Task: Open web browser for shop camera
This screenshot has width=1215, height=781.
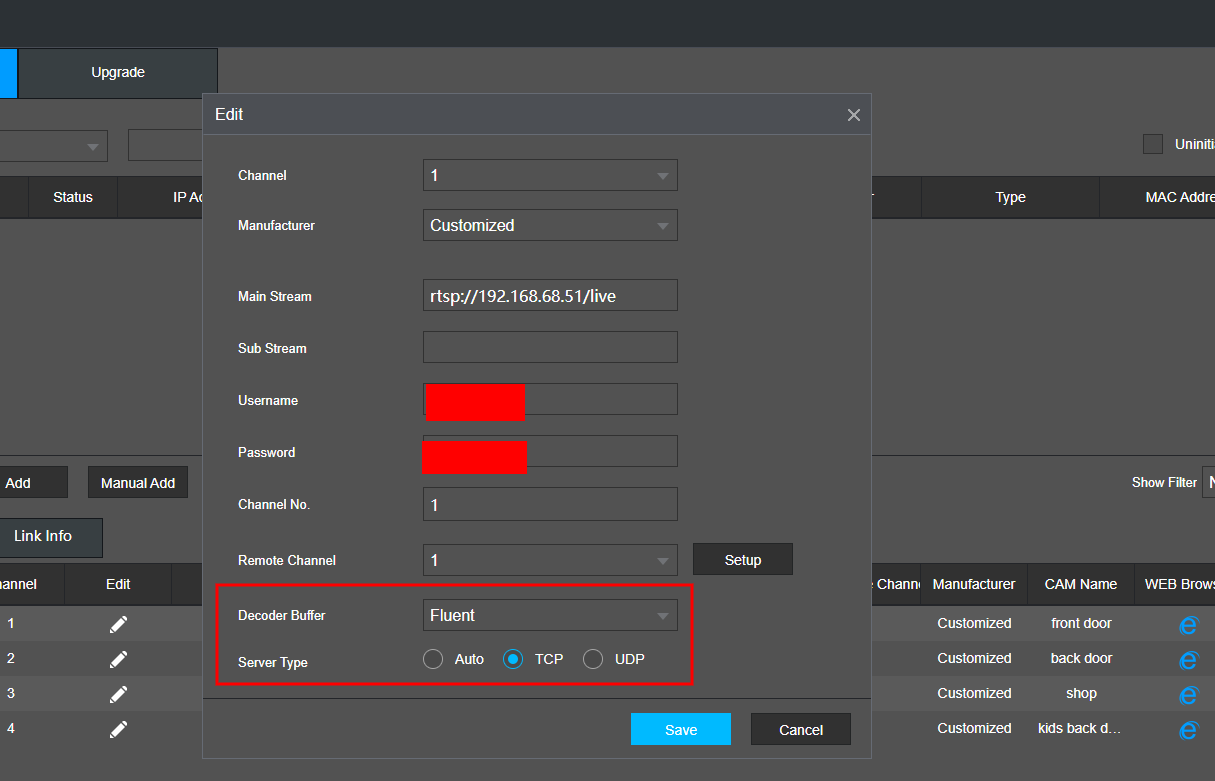Action: 1188,695
